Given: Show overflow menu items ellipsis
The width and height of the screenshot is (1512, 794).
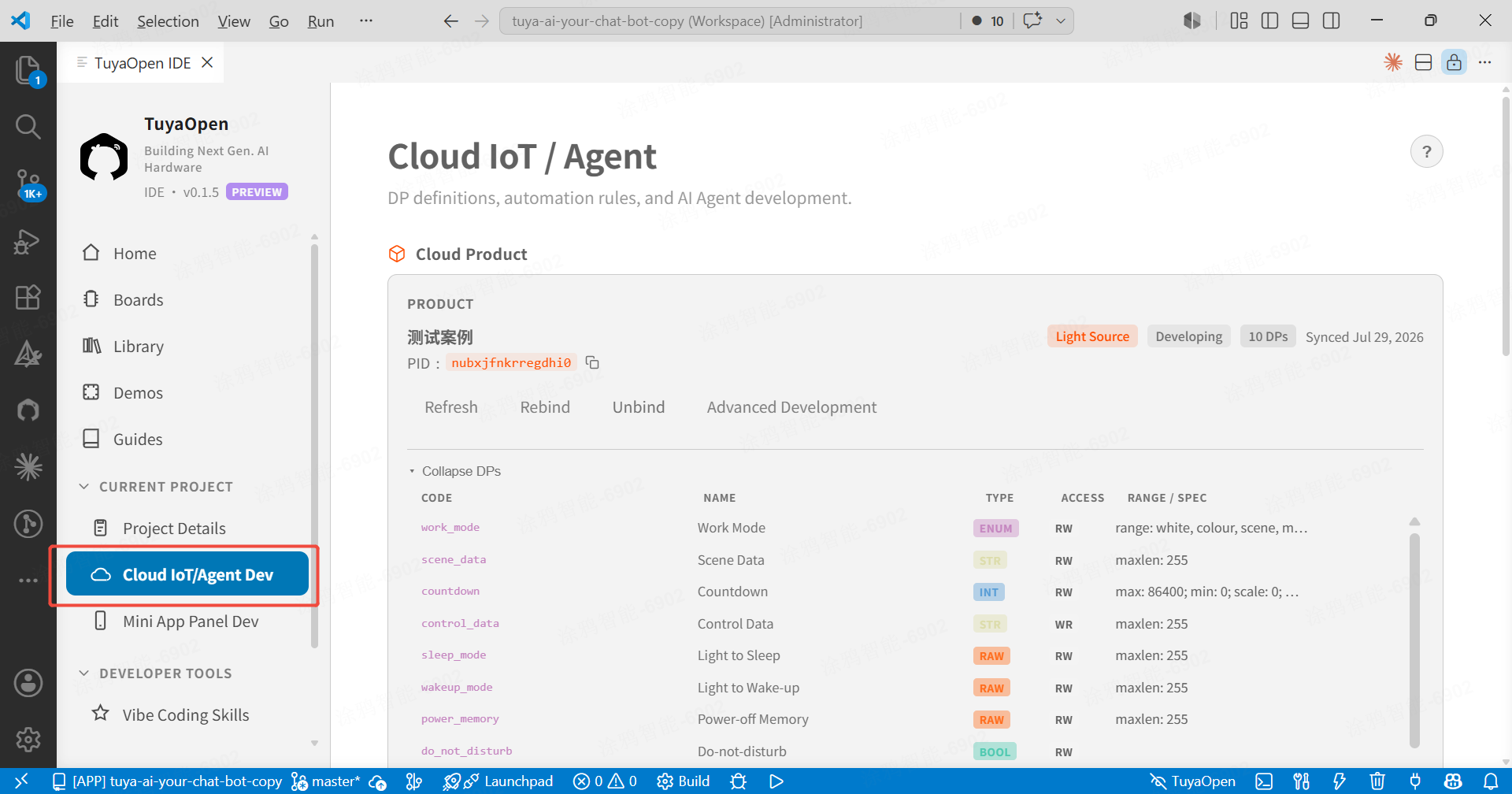Looking at the screenshot, I should pos(366,21).
